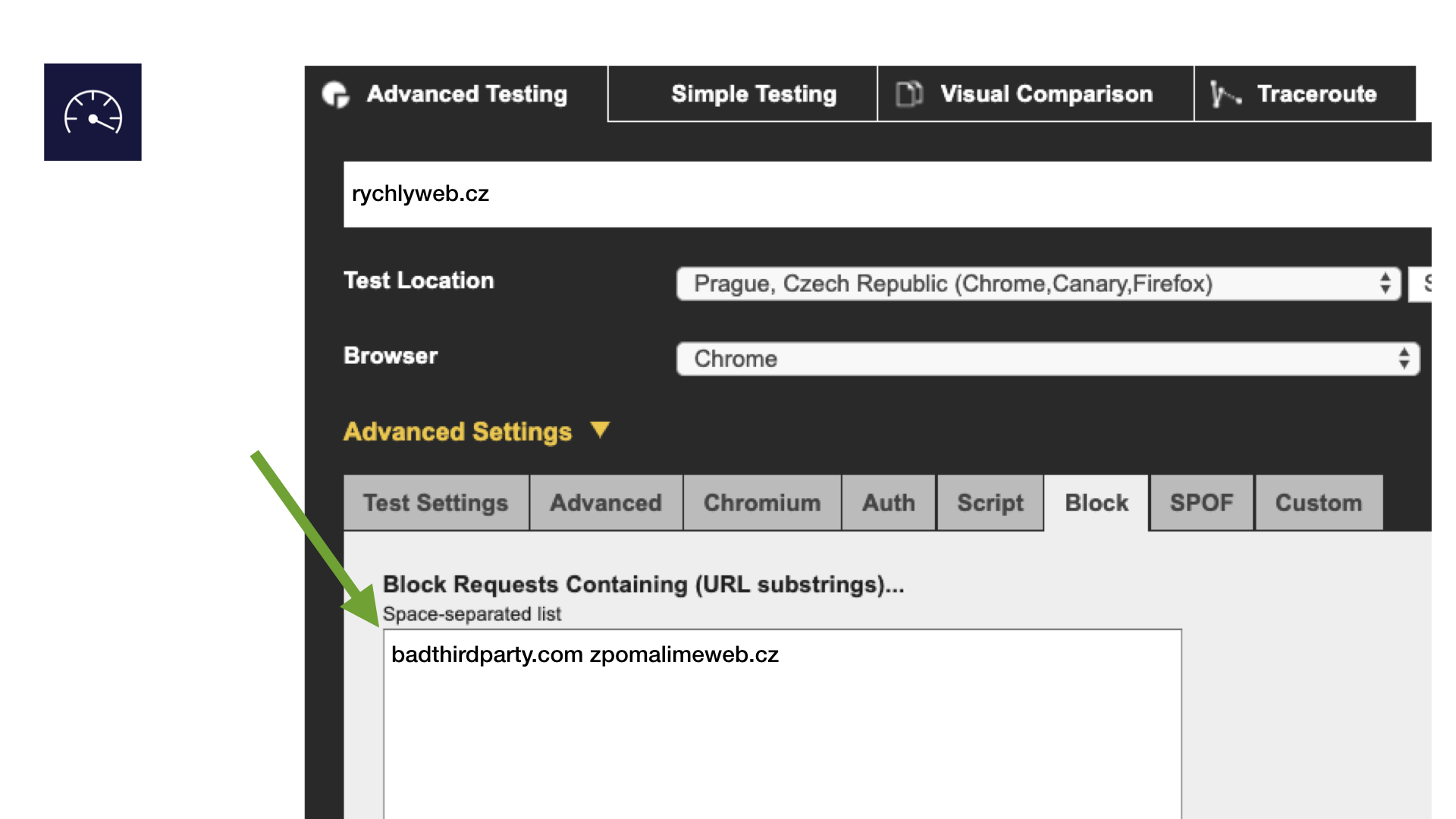Open the Custom tab

pos(1318,503)
